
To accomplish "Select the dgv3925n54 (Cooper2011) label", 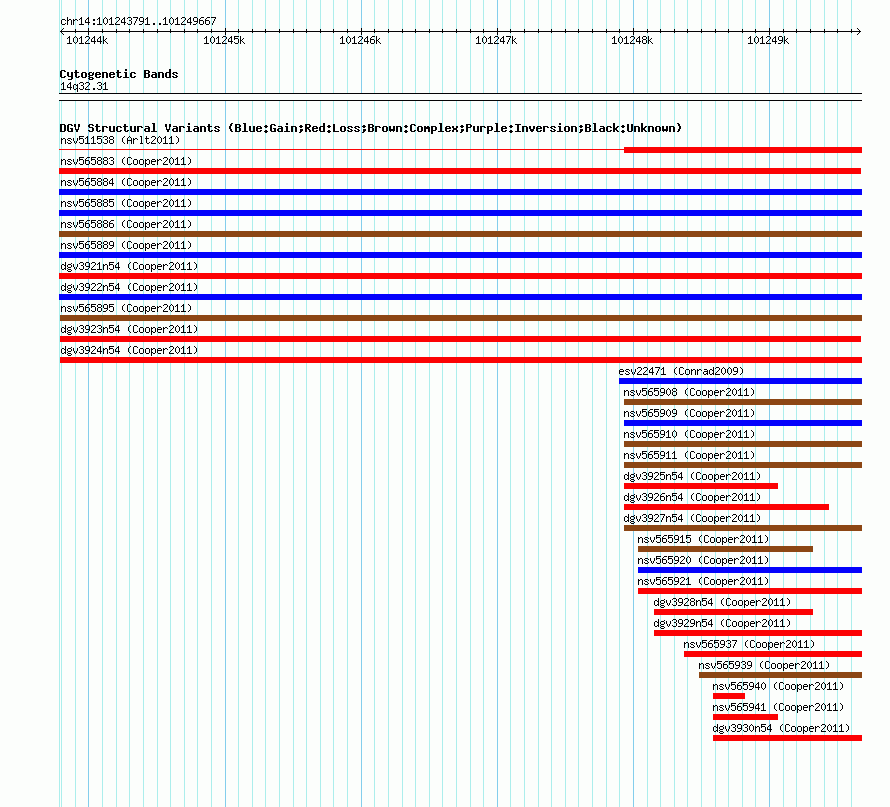I will click(x=692, y=476).
